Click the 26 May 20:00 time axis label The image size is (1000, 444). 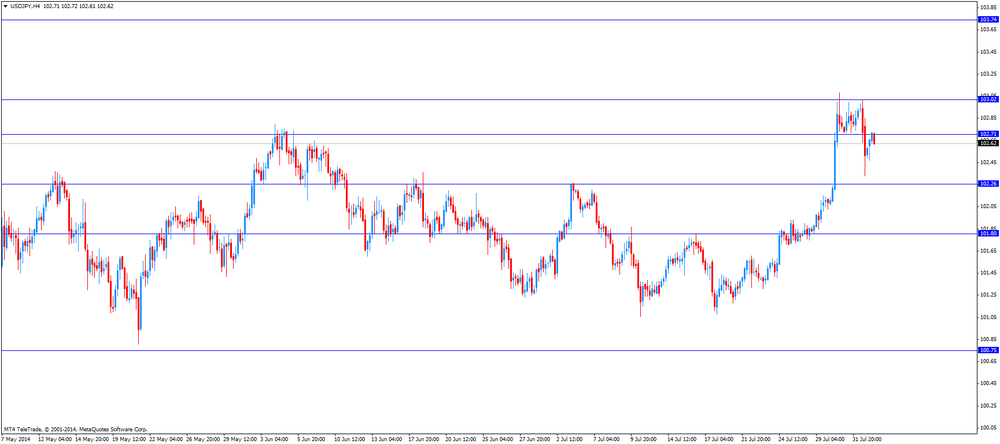[x=203, y=440]
